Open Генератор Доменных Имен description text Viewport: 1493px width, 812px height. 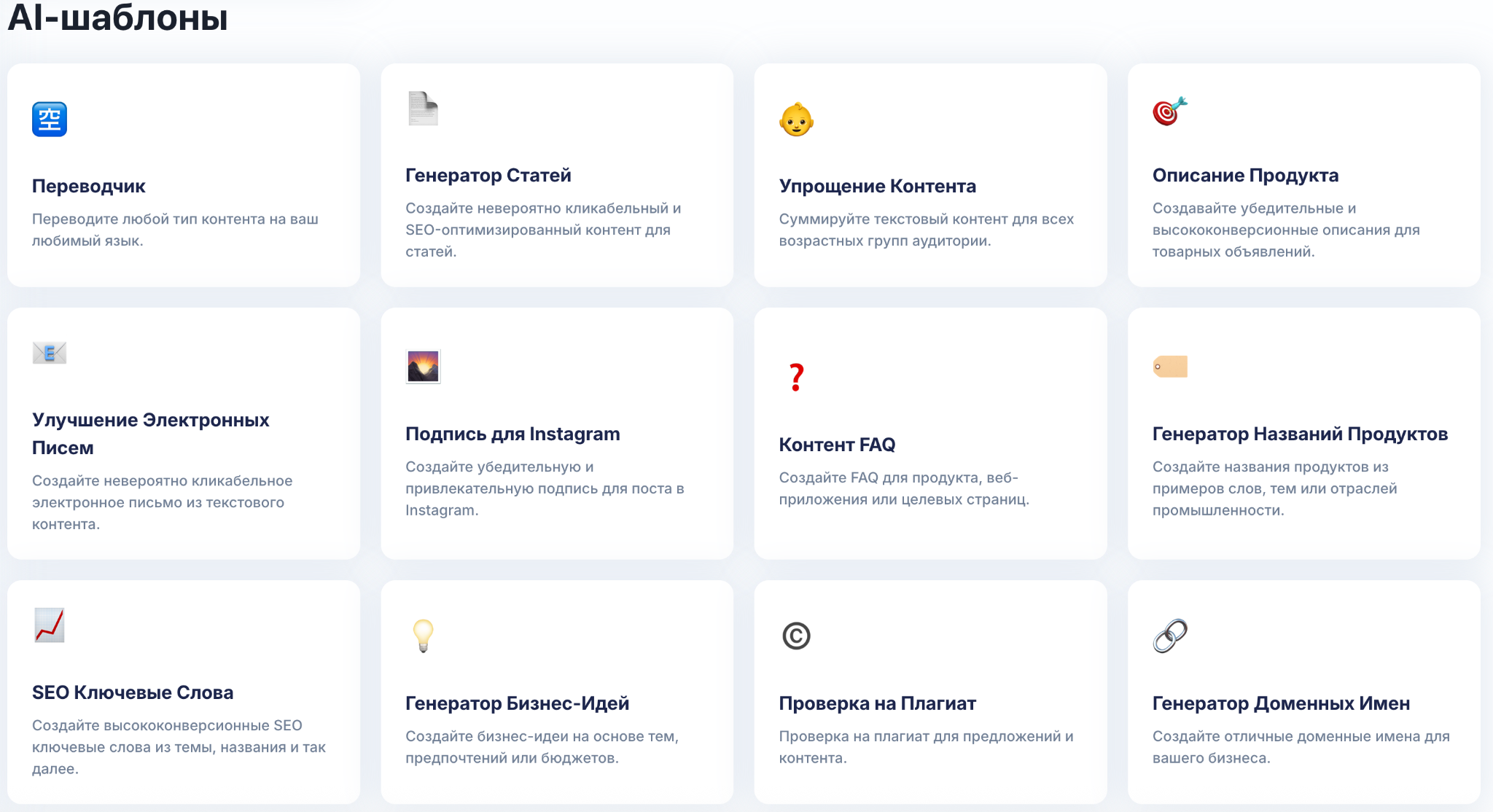pos(1301,747)
